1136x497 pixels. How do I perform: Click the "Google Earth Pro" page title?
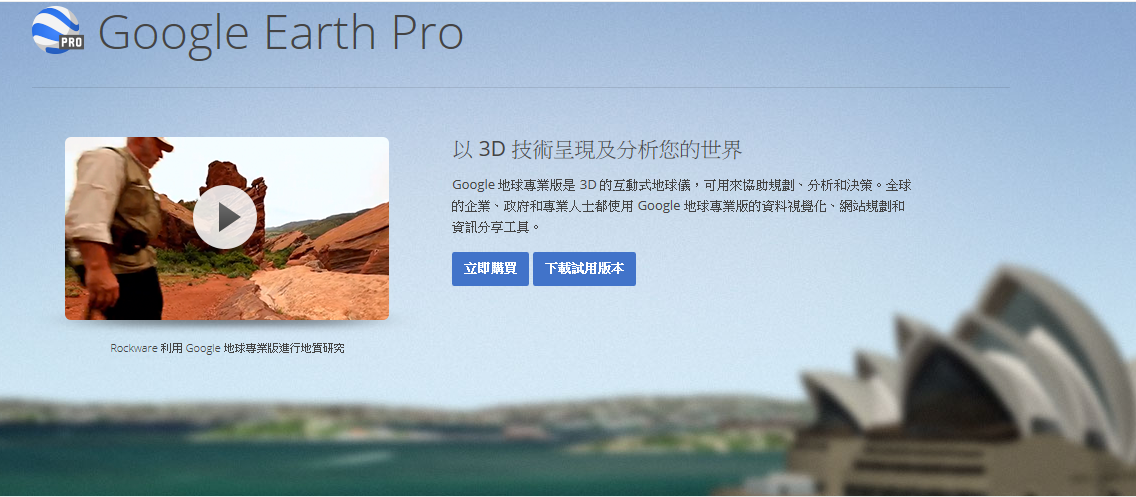click(280, 33)
